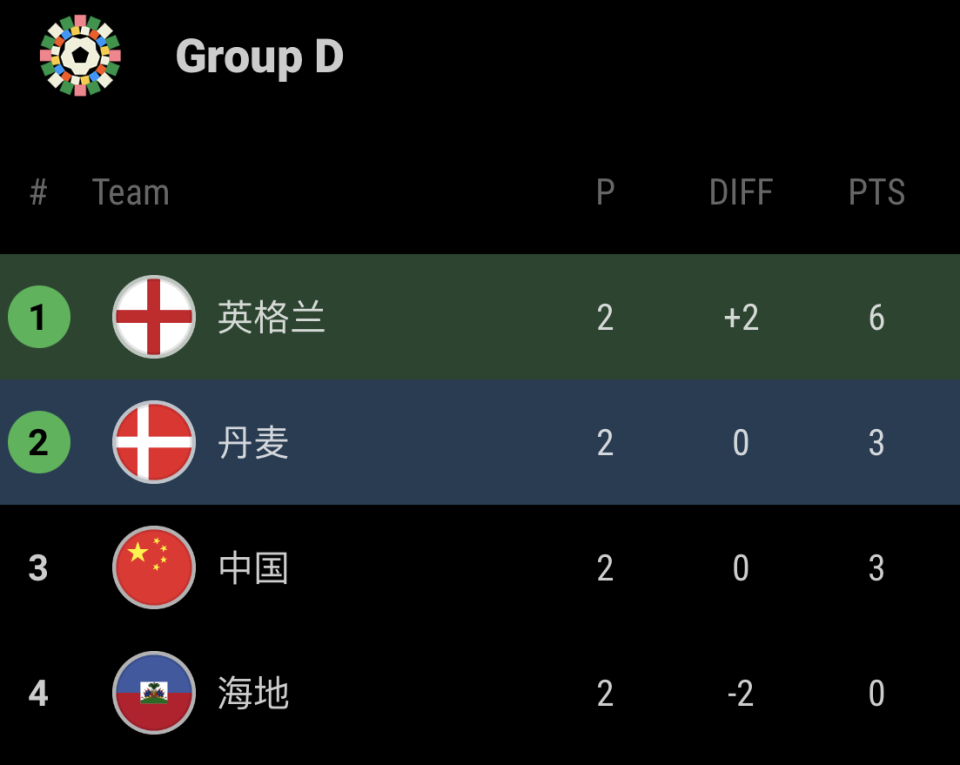
Task: Select the England flag icon
Action: click(x=154, y=317)
